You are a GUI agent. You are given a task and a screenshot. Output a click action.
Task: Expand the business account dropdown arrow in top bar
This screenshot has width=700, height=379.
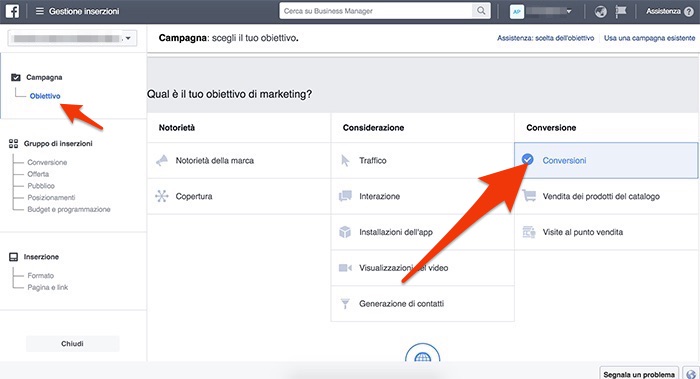tap(569, 12)
